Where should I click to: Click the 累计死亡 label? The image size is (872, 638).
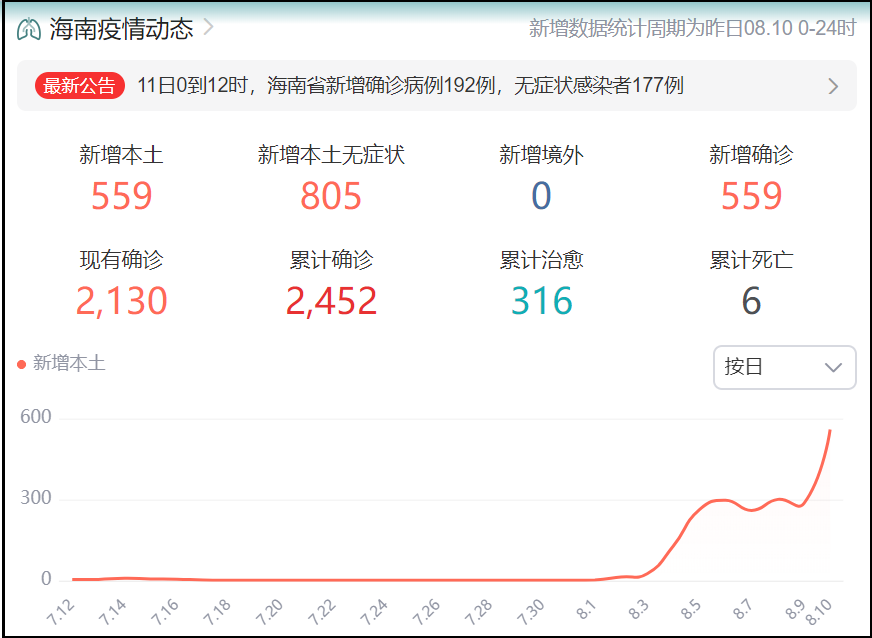[751, 260]
